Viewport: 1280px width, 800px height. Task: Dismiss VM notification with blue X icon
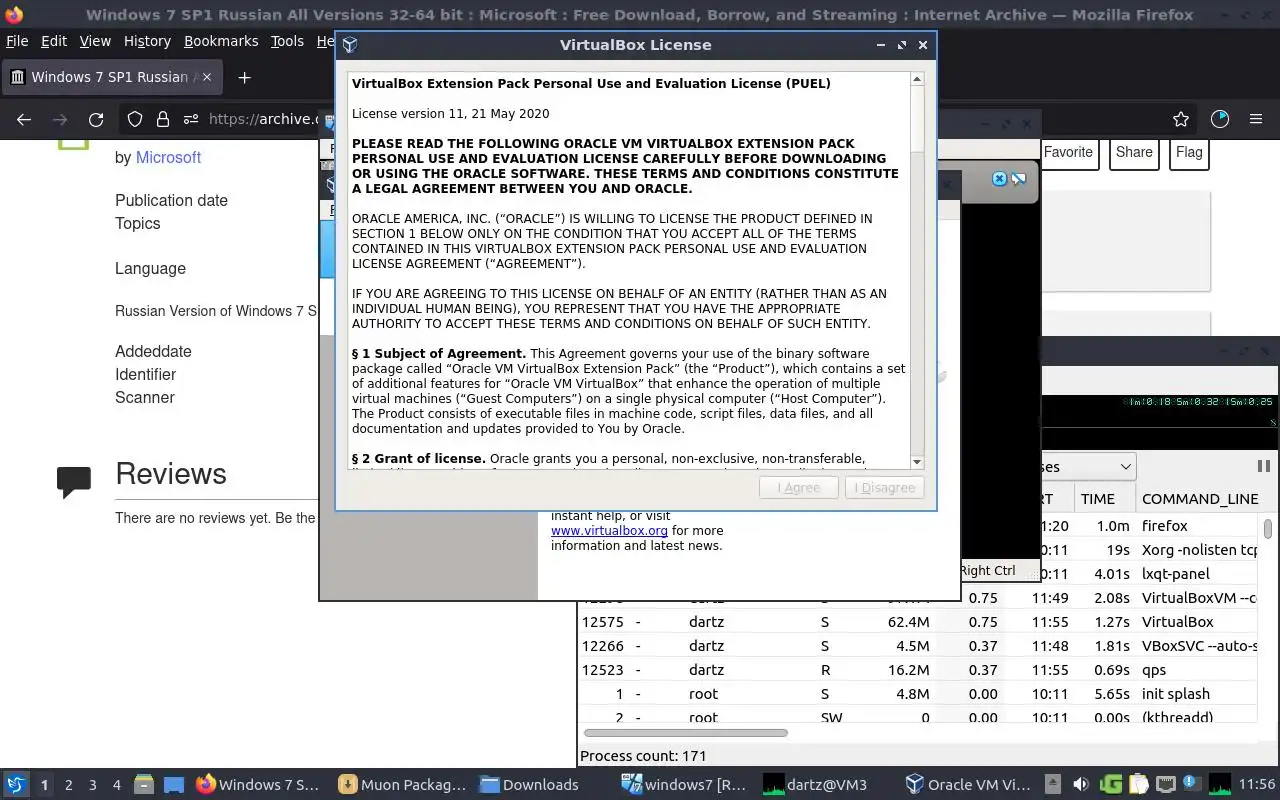999,178
